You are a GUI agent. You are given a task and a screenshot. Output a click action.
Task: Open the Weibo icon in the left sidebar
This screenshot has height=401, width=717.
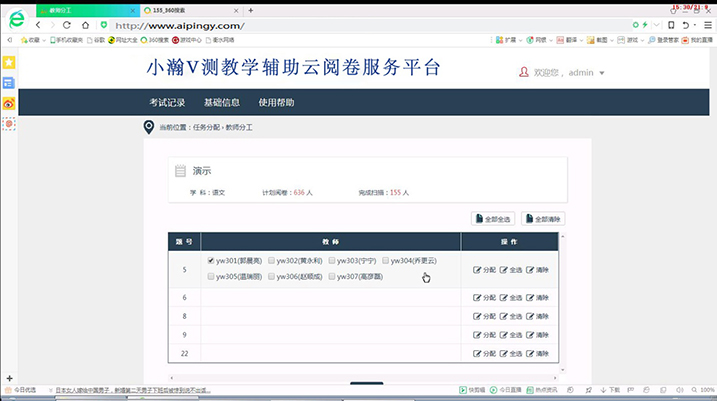9,103
